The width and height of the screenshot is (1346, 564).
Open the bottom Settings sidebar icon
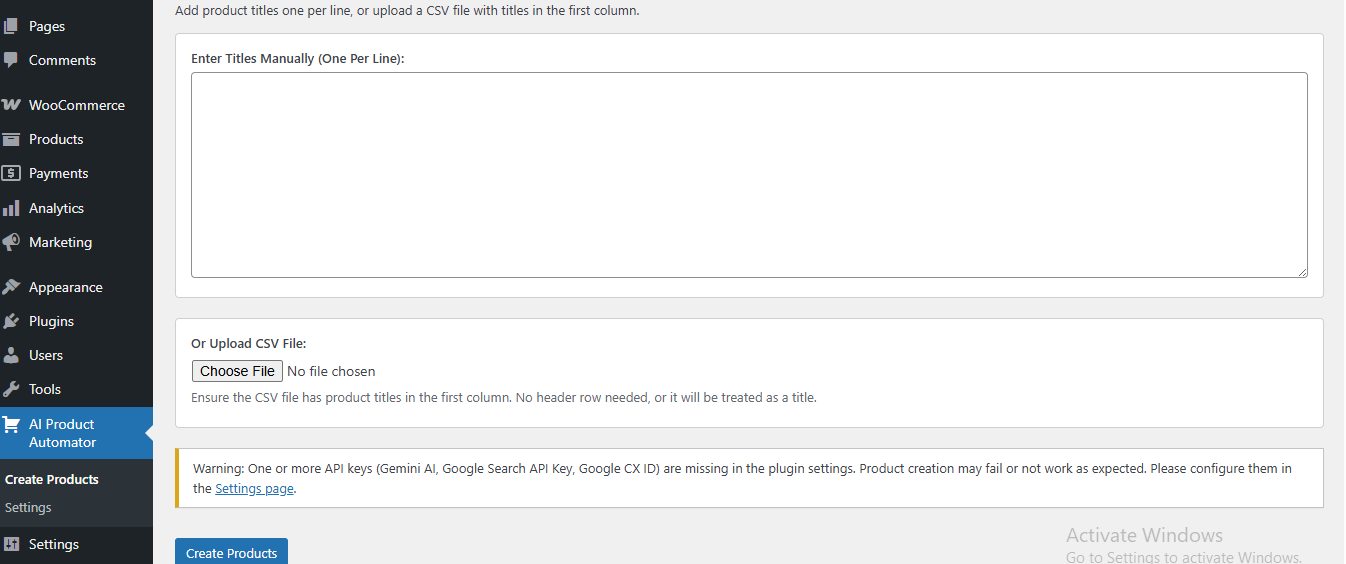tap(11, 544)
